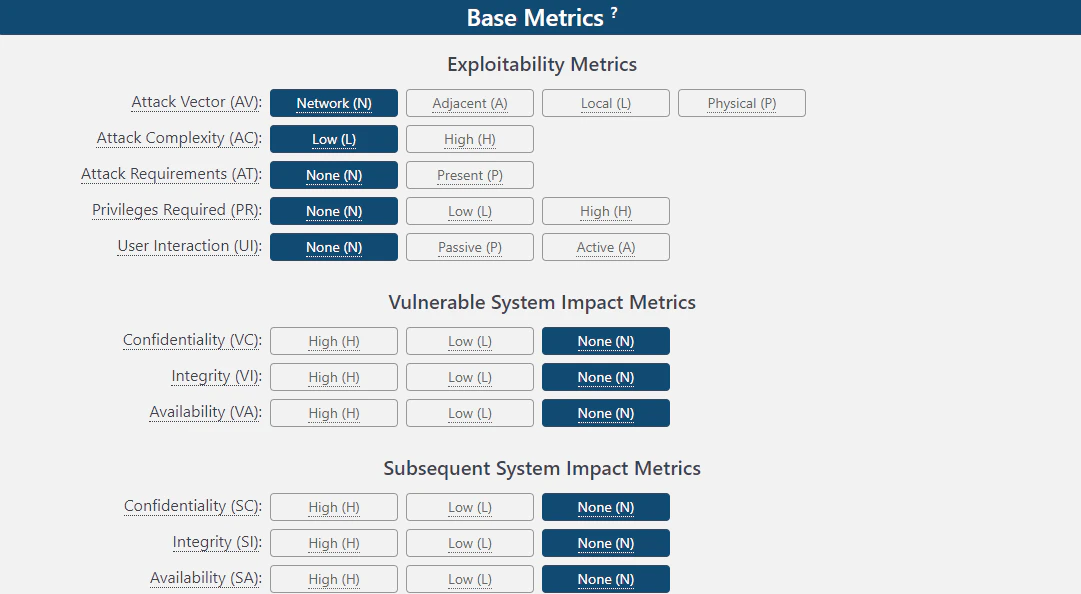Set Confidentiality (VC) to High (H)
This screenshot has height=594, width=1081.
point(334,341)
